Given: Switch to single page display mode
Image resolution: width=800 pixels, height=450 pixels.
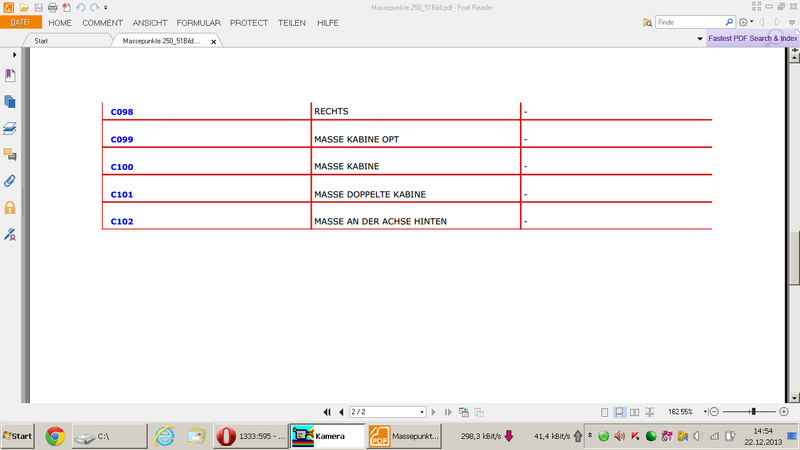Looking at the screenshot, I should click(605, 412).
